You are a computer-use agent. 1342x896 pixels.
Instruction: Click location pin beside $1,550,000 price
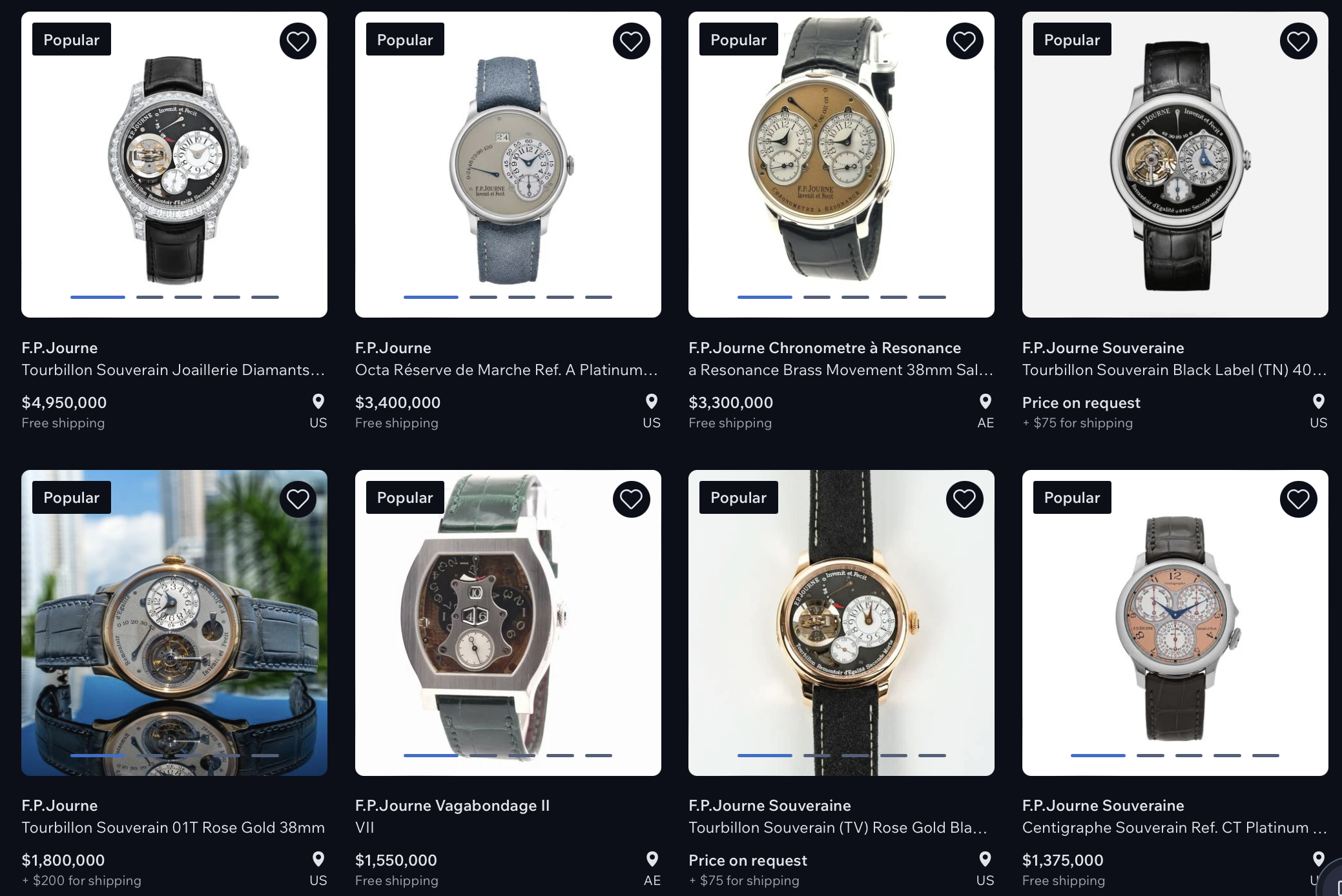point(652,859)
